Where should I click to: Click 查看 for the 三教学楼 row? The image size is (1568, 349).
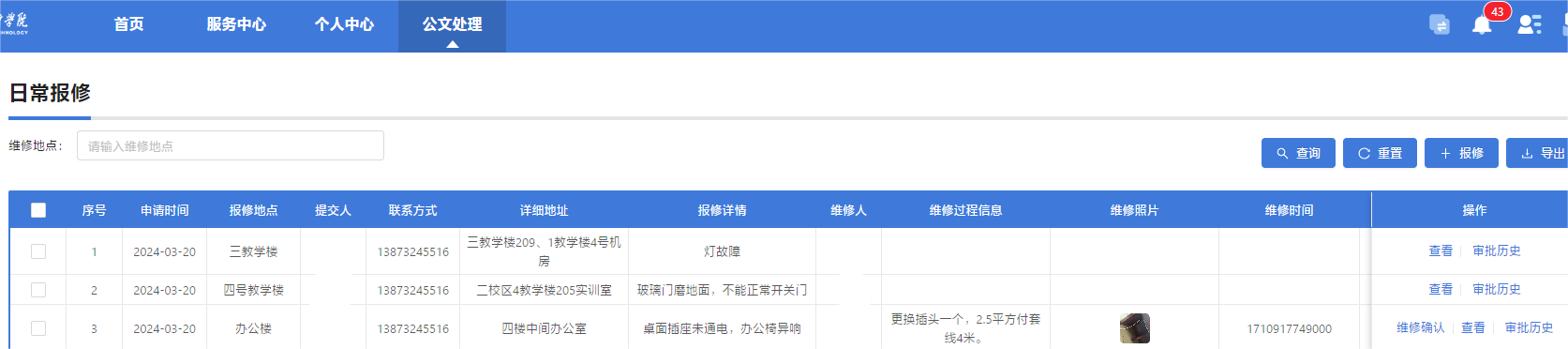click(x=1441, y=251)
